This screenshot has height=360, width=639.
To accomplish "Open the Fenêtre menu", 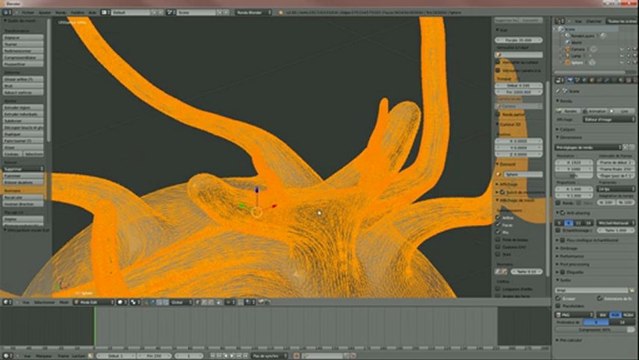I will 77,13.
